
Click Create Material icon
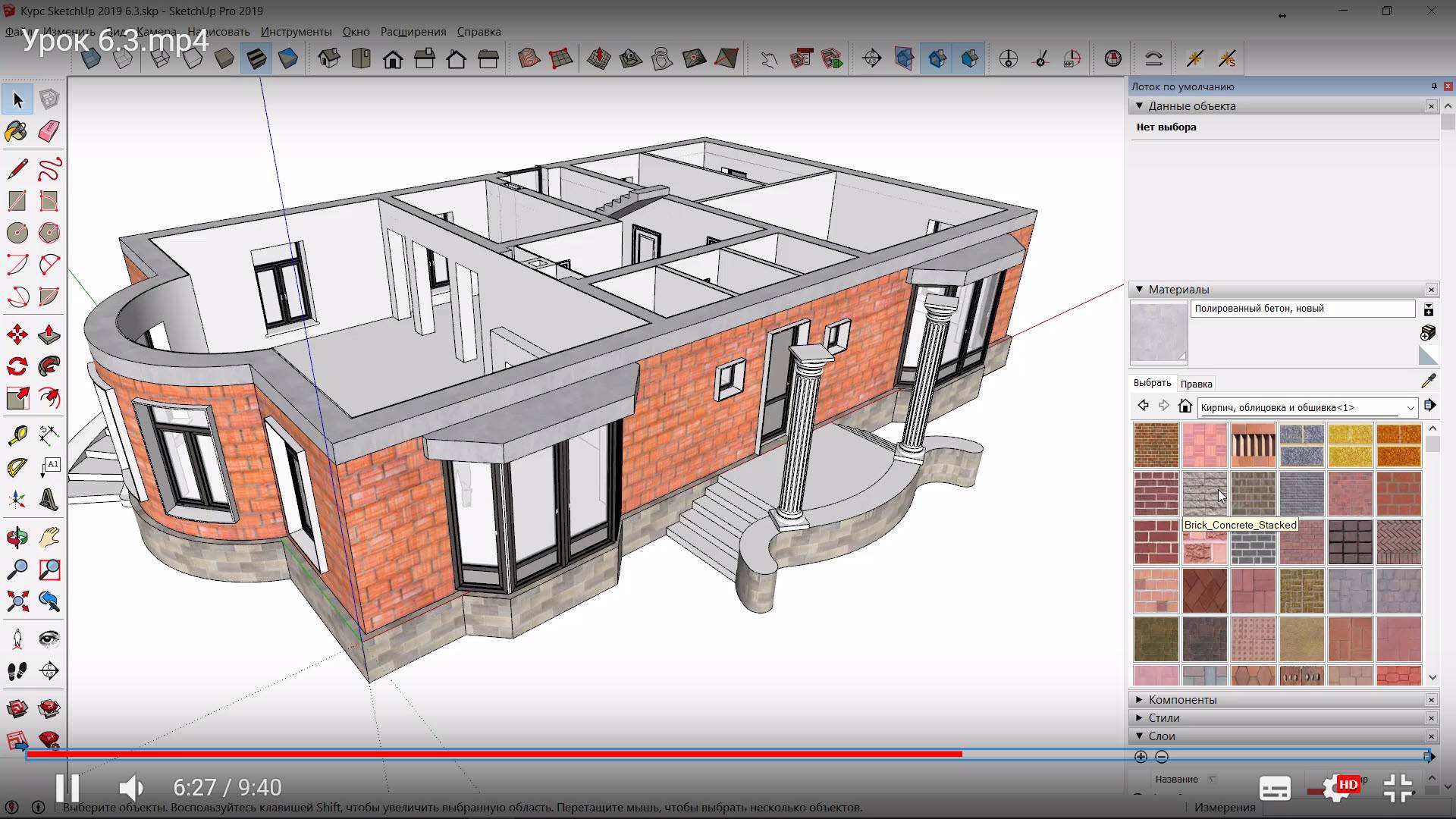pos(1428,333)
